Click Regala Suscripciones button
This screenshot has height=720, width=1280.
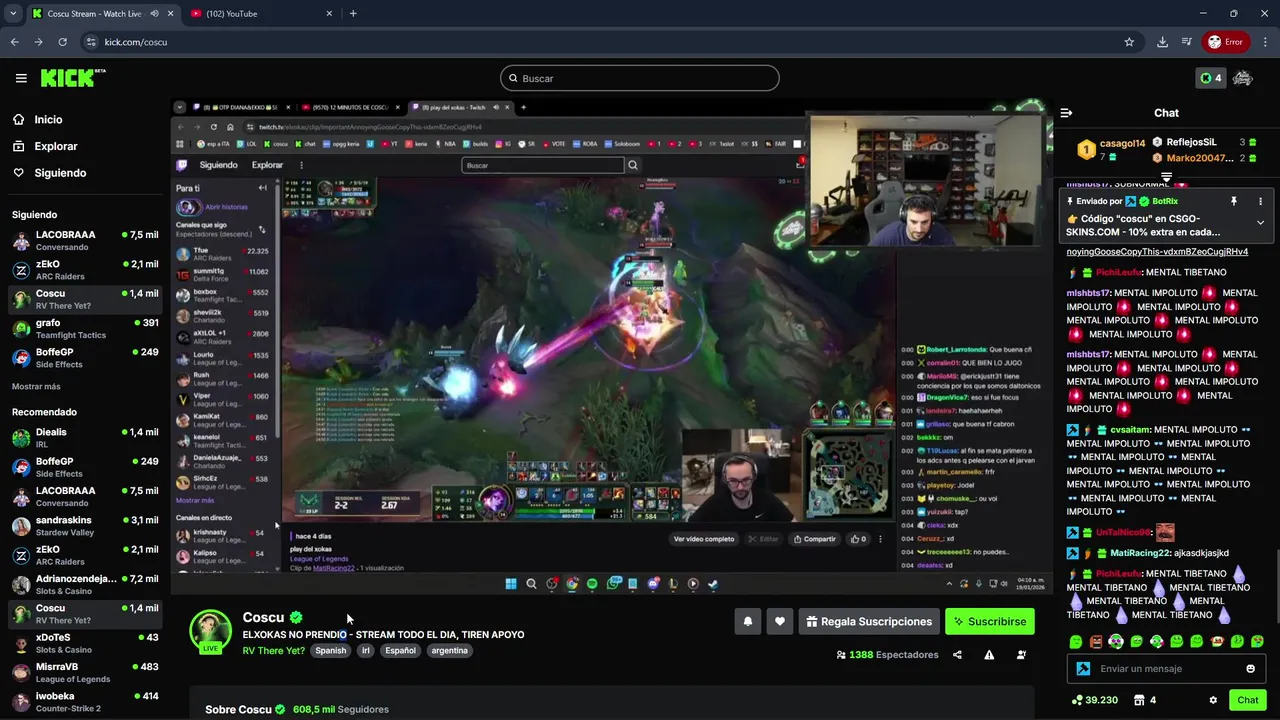tap(868, 621)
